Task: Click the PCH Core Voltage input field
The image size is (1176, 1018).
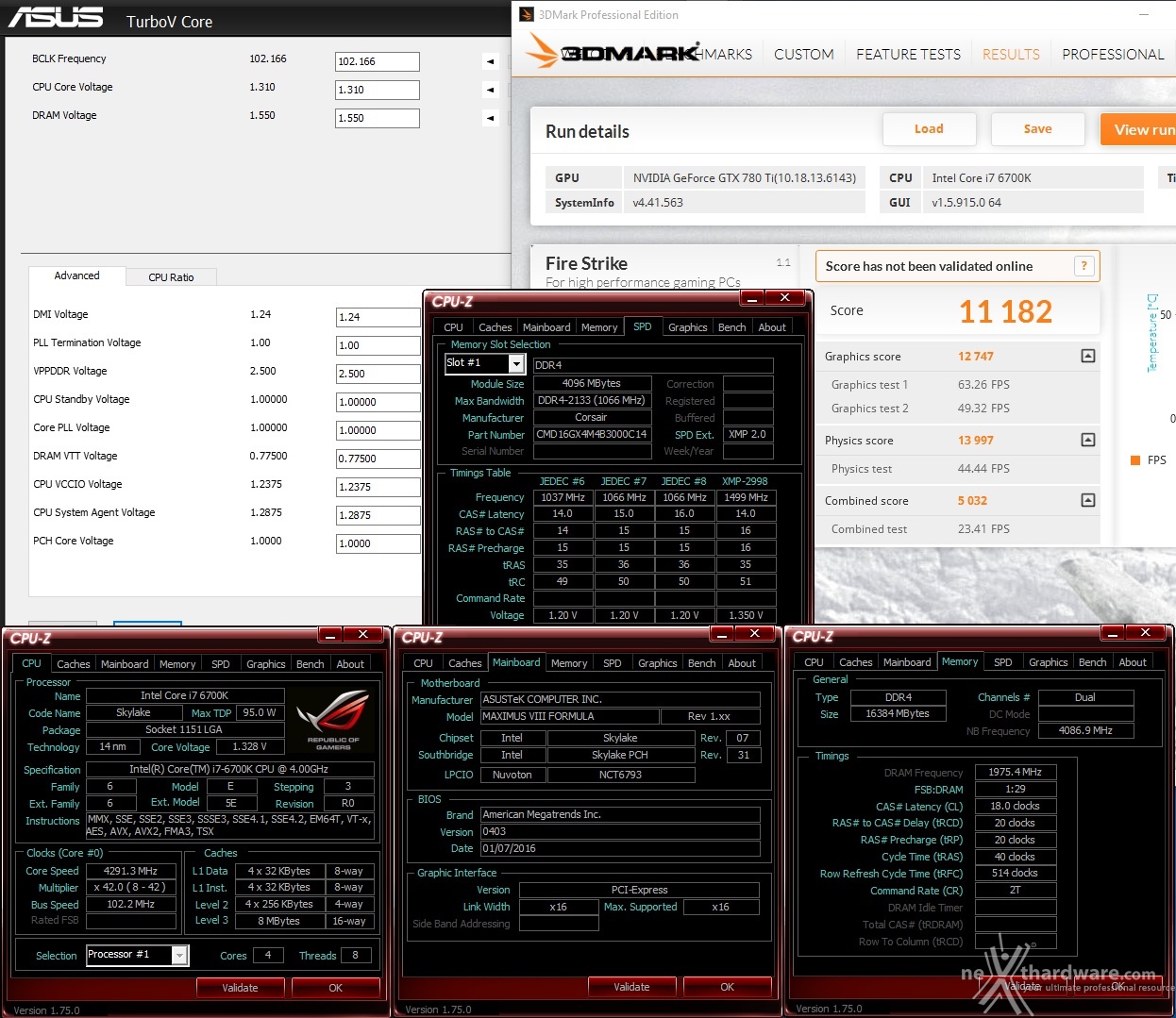Action: point(378,543)
